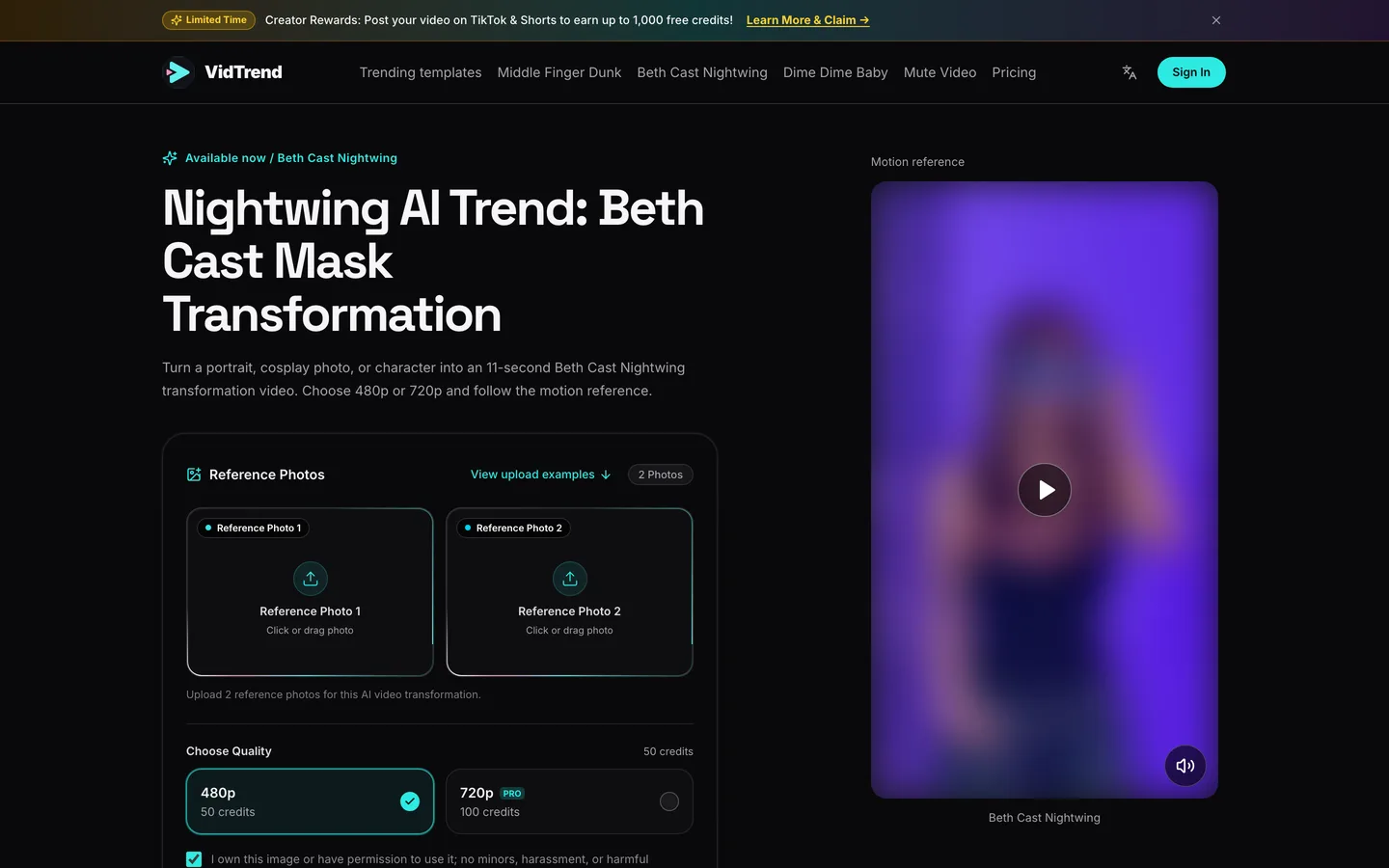Click the Beth Cast Nightwing video caption
This screenshot has height=868, width=1389.
click(1045, 818)
